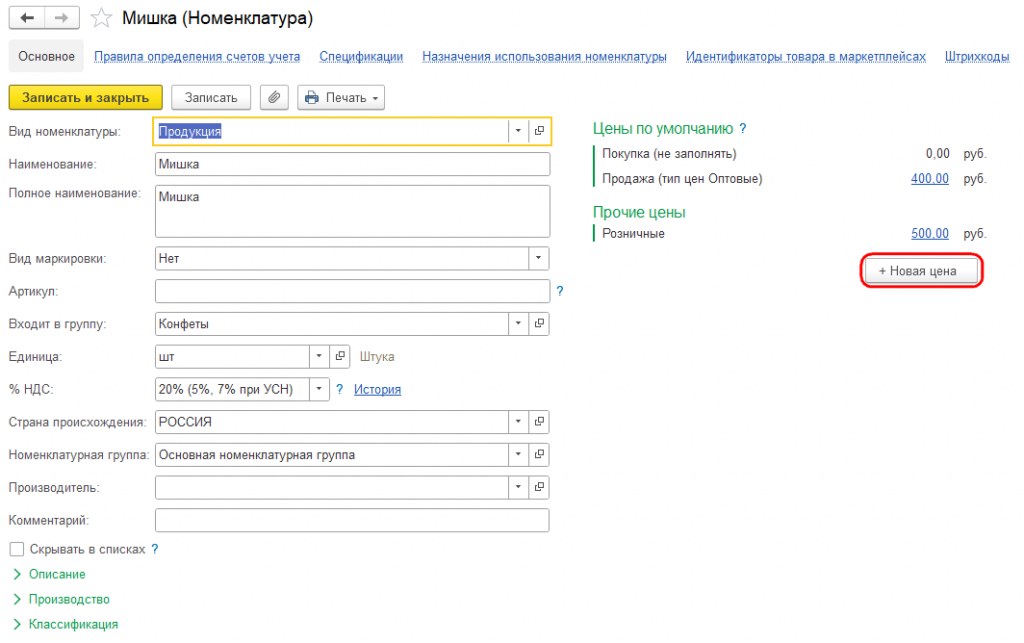Click the + Новая цена button
The width and height of the screenshot is (1024, 643).
click(x=921, y=271)
